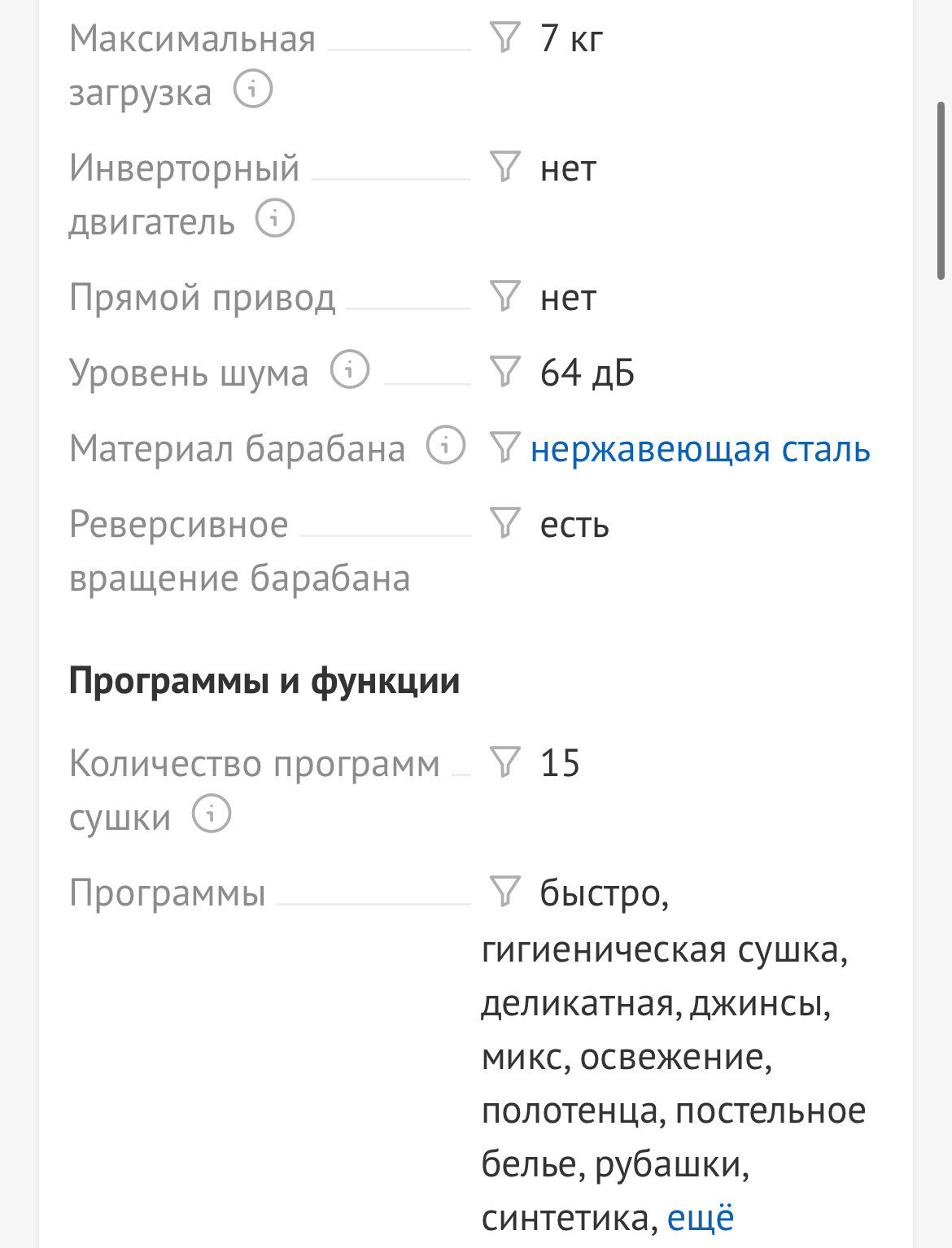Viewport: 952px width, 1248px height.
Task: Click the Программы и функции heading
Action: [x=264, y=681]
